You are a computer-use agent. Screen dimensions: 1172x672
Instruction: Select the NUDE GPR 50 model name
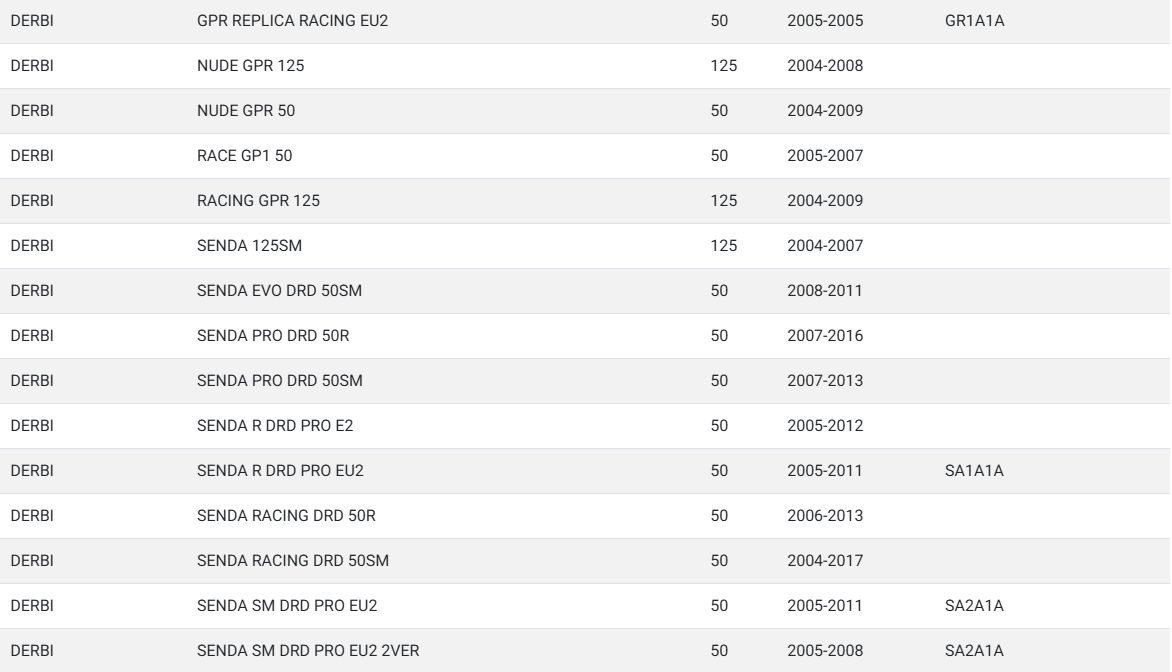[x=246, y=111]
